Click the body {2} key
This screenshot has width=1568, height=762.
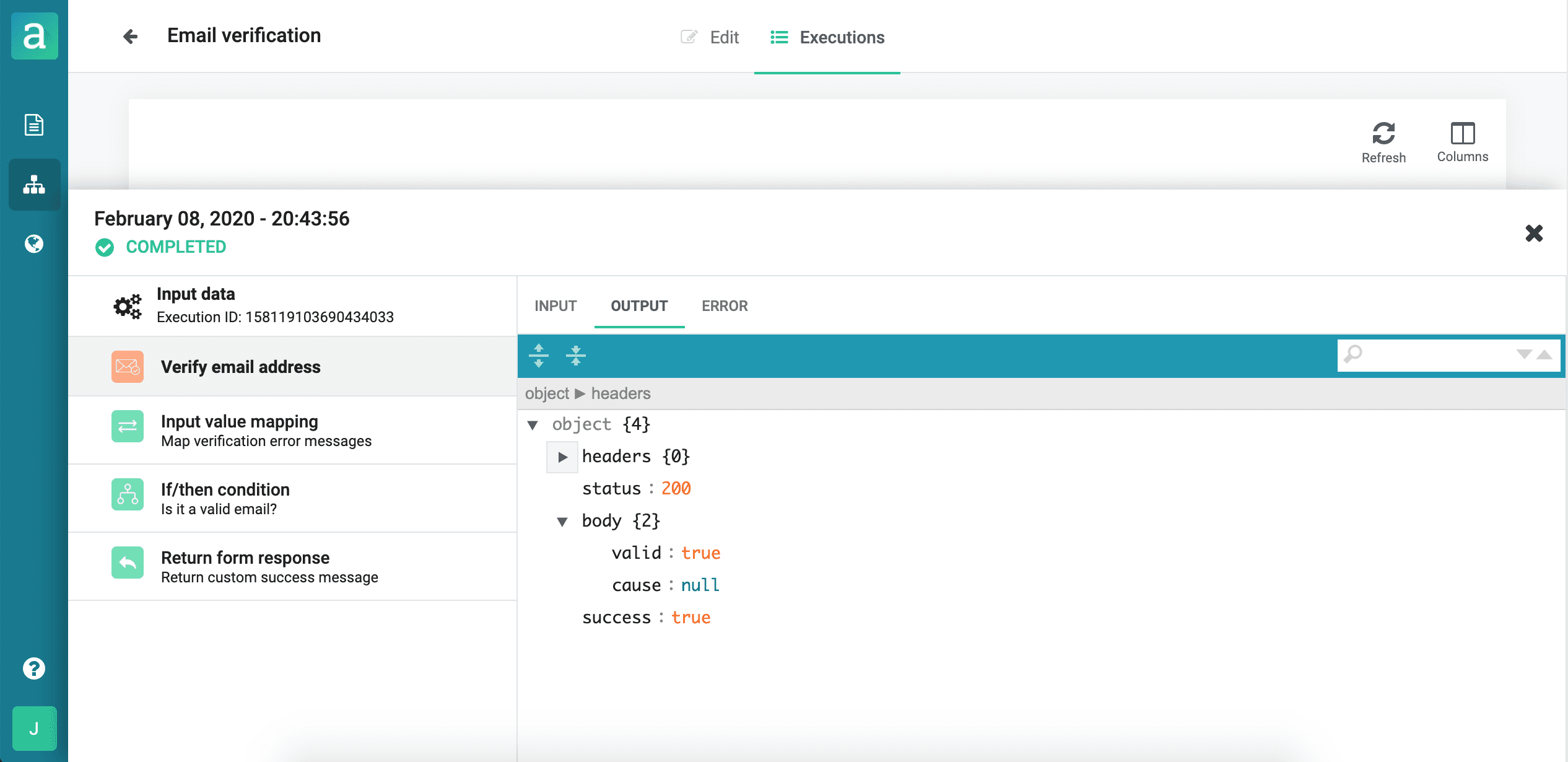point(621,521)
